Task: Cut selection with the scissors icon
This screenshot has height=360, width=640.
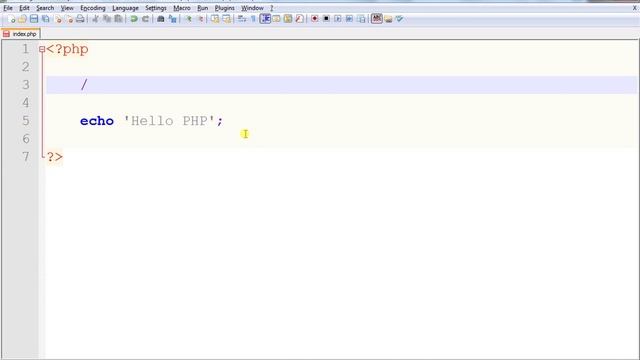Action: (96, 19)
